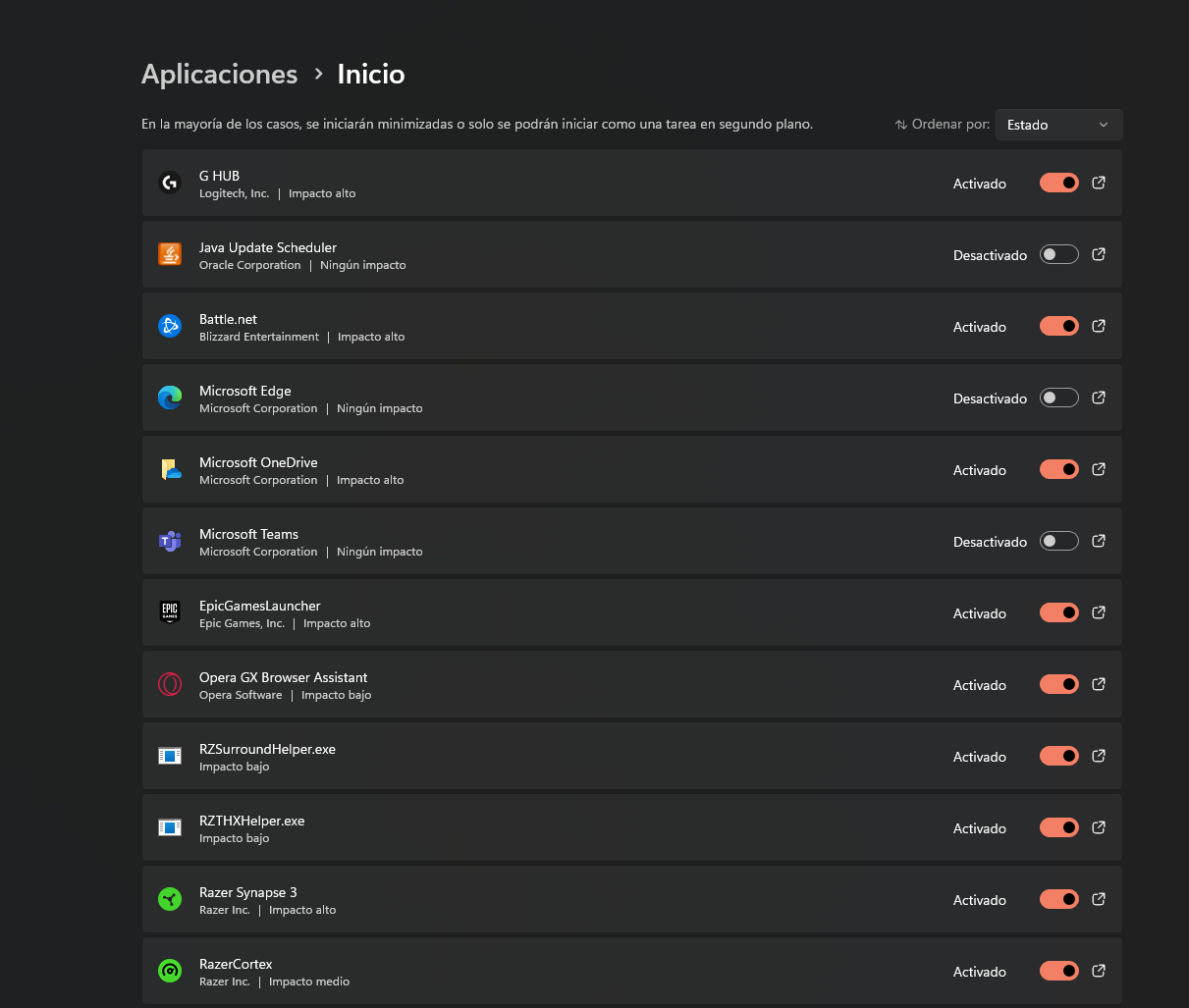Click the Java Update Scheduler icon
Image resolution: width=1189 pixels, height=1008 pixels.
170,254
